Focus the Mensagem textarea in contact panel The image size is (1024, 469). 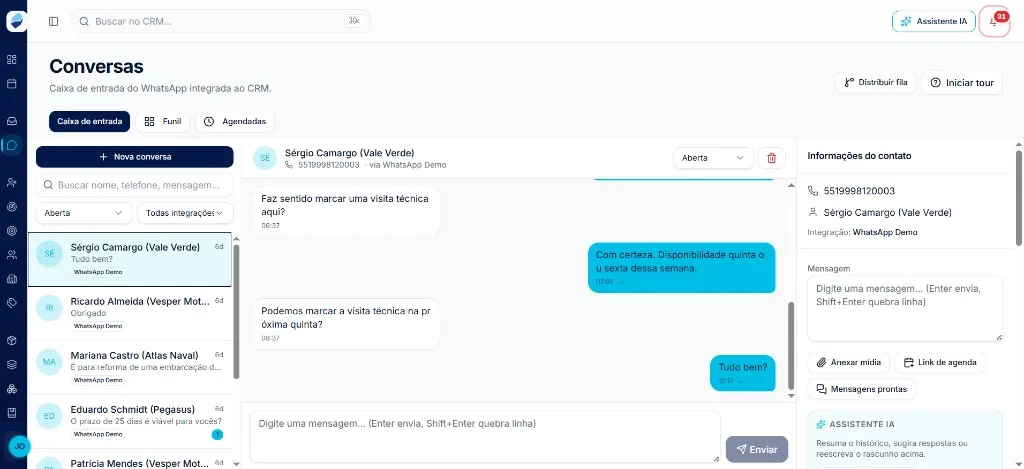tap(905, 308)
